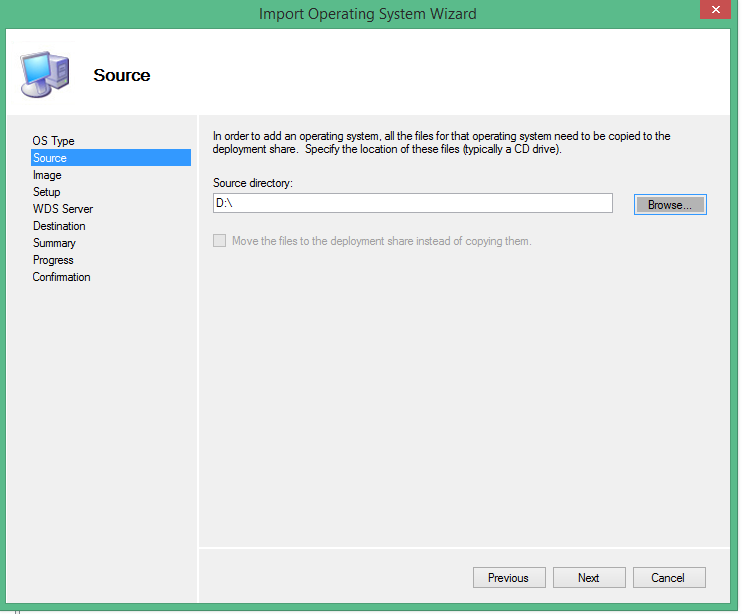Select the Confirmation step
The width and height of the screenshot is (743, 614).
coord(61,277)
